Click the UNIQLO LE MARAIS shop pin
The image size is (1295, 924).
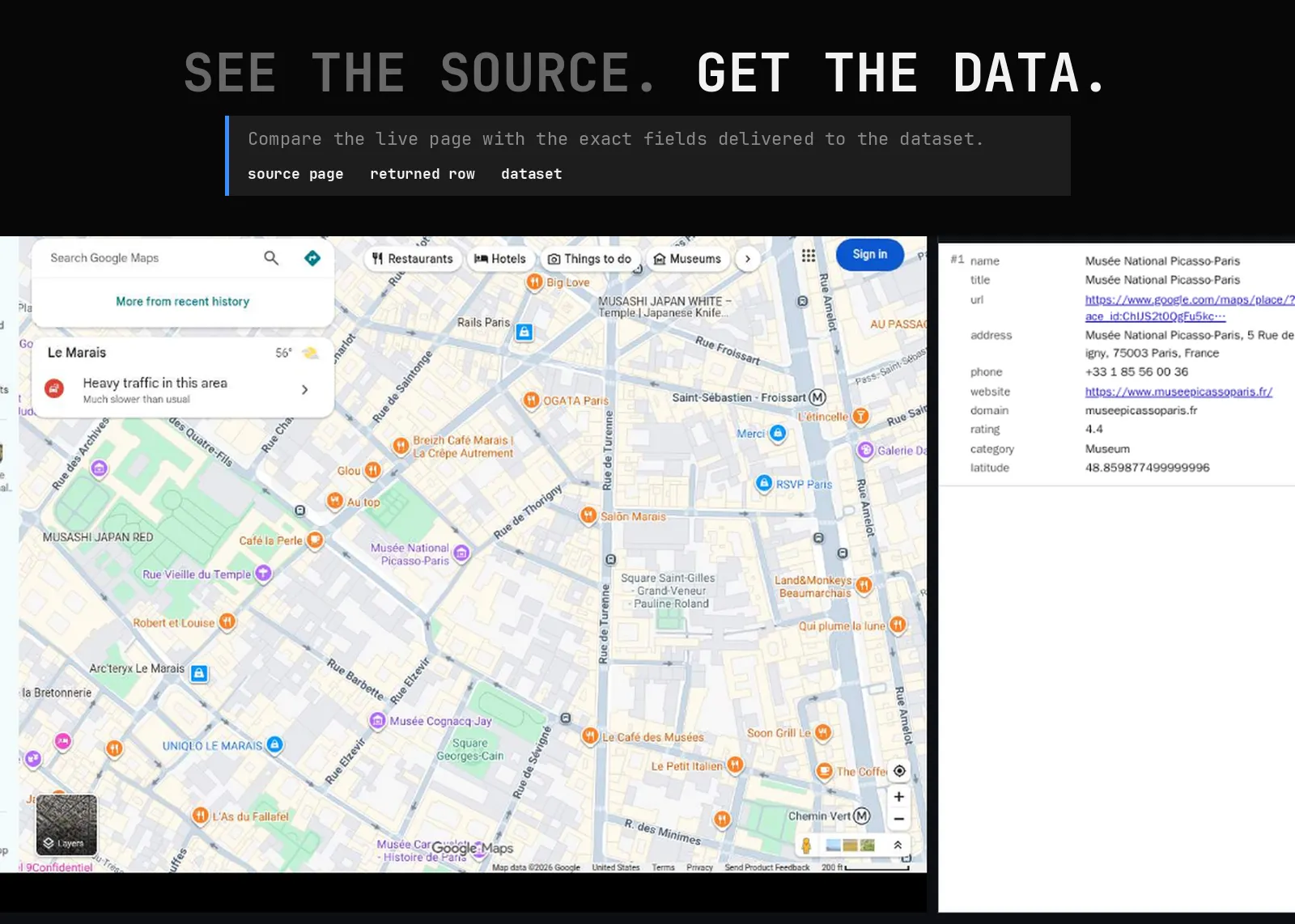tap(275, 744)
